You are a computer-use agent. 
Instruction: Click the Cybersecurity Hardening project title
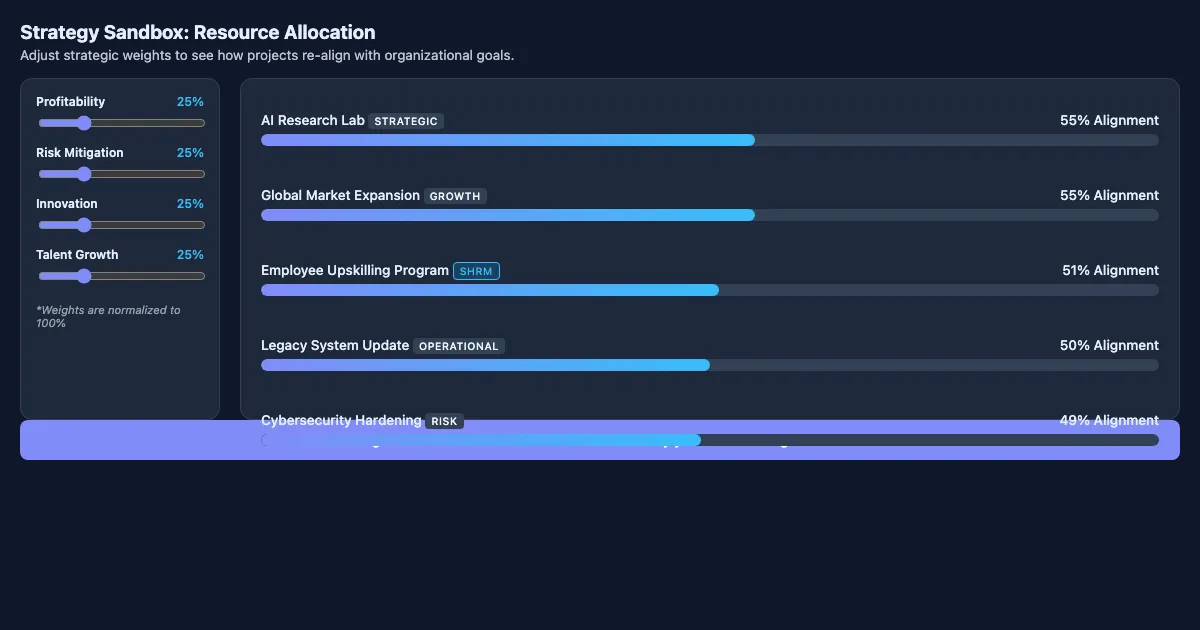[341, 420]
